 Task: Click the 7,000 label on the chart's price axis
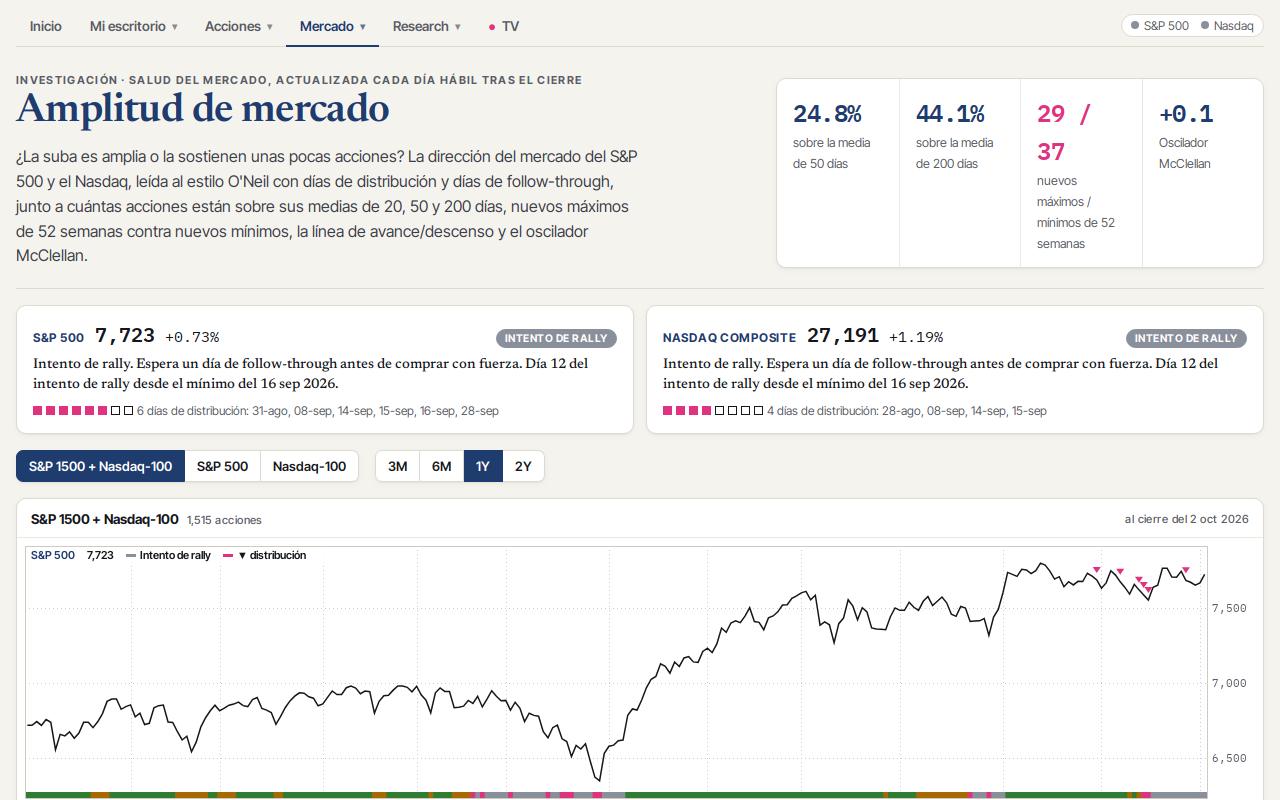click(x=1229, y=683)
